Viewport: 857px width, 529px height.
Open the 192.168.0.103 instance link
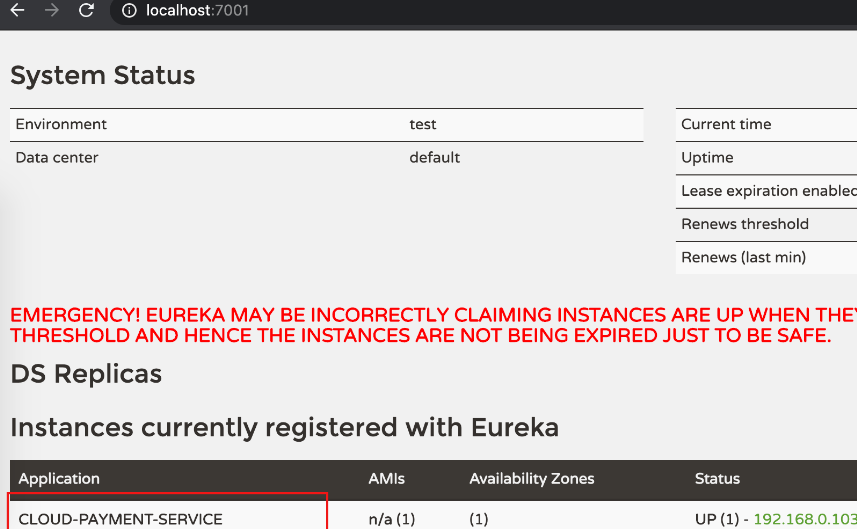pos(805,519)
